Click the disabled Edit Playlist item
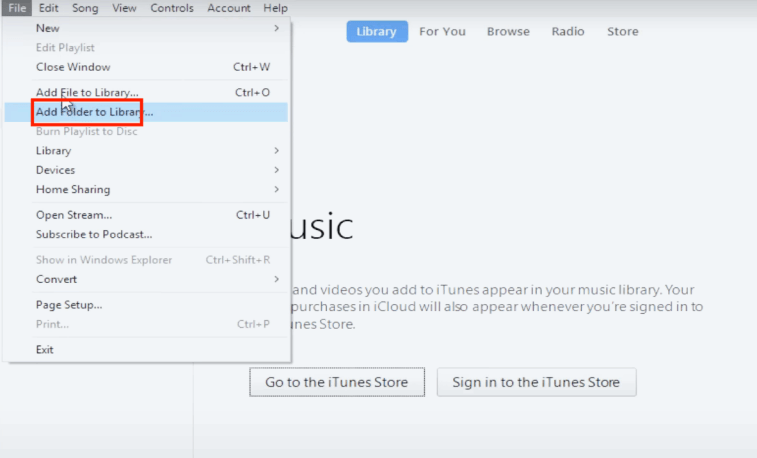The image size is (757, 458). pos(146,47)
